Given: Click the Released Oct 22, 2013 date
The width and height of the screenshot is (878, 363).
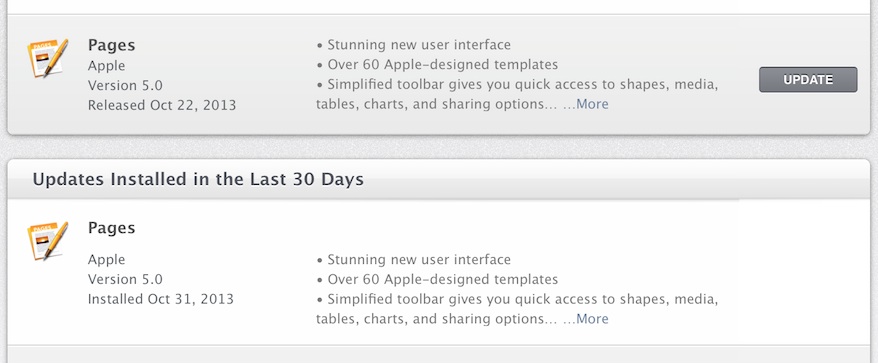Looking at the screenshot, I should (x=162, y=105).
